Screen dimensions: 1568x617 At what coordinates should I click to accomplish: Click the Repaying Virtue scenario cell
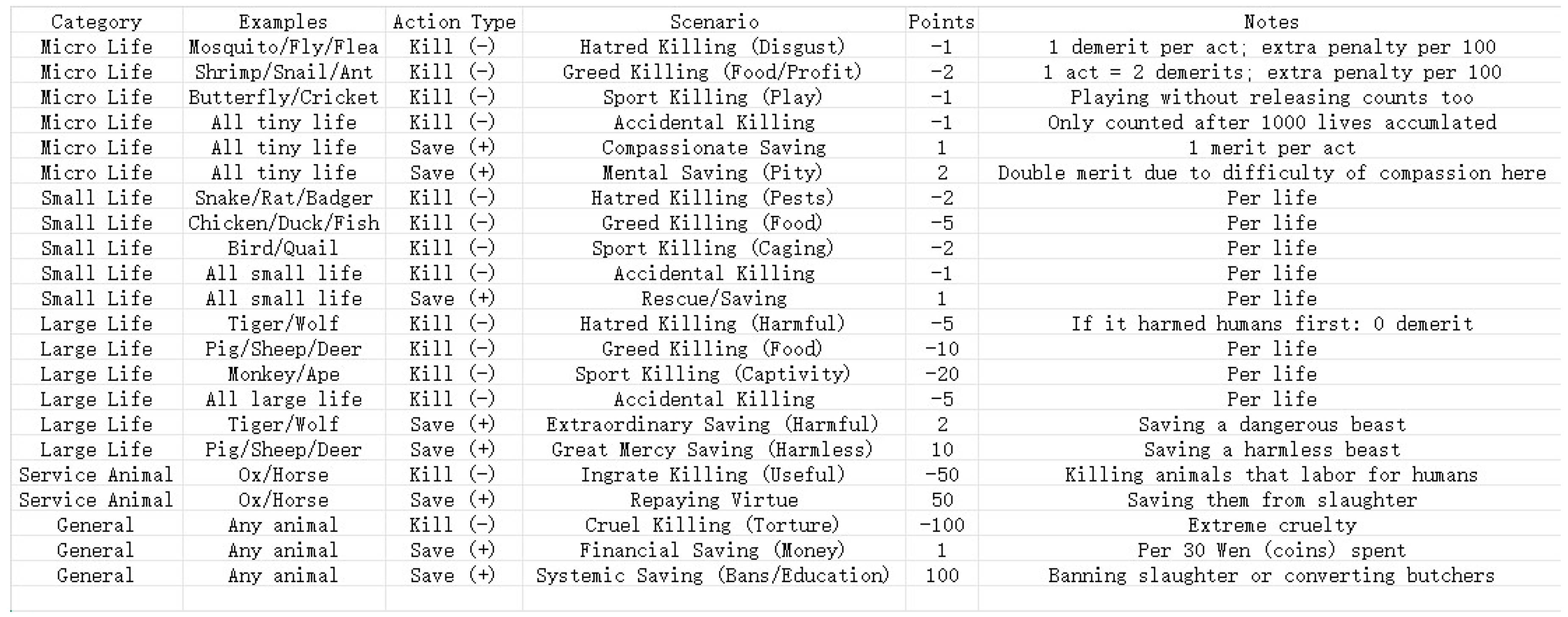(x=714, y=500)
